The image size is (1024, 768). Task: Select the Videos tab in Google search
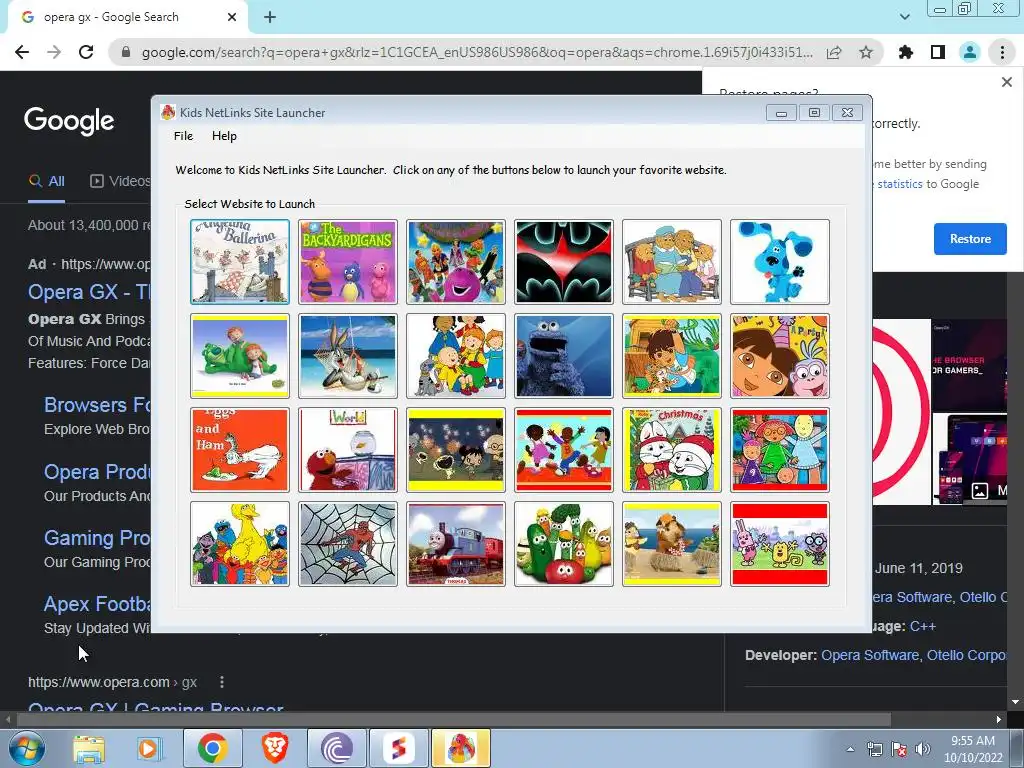click(x=120, y=182)
